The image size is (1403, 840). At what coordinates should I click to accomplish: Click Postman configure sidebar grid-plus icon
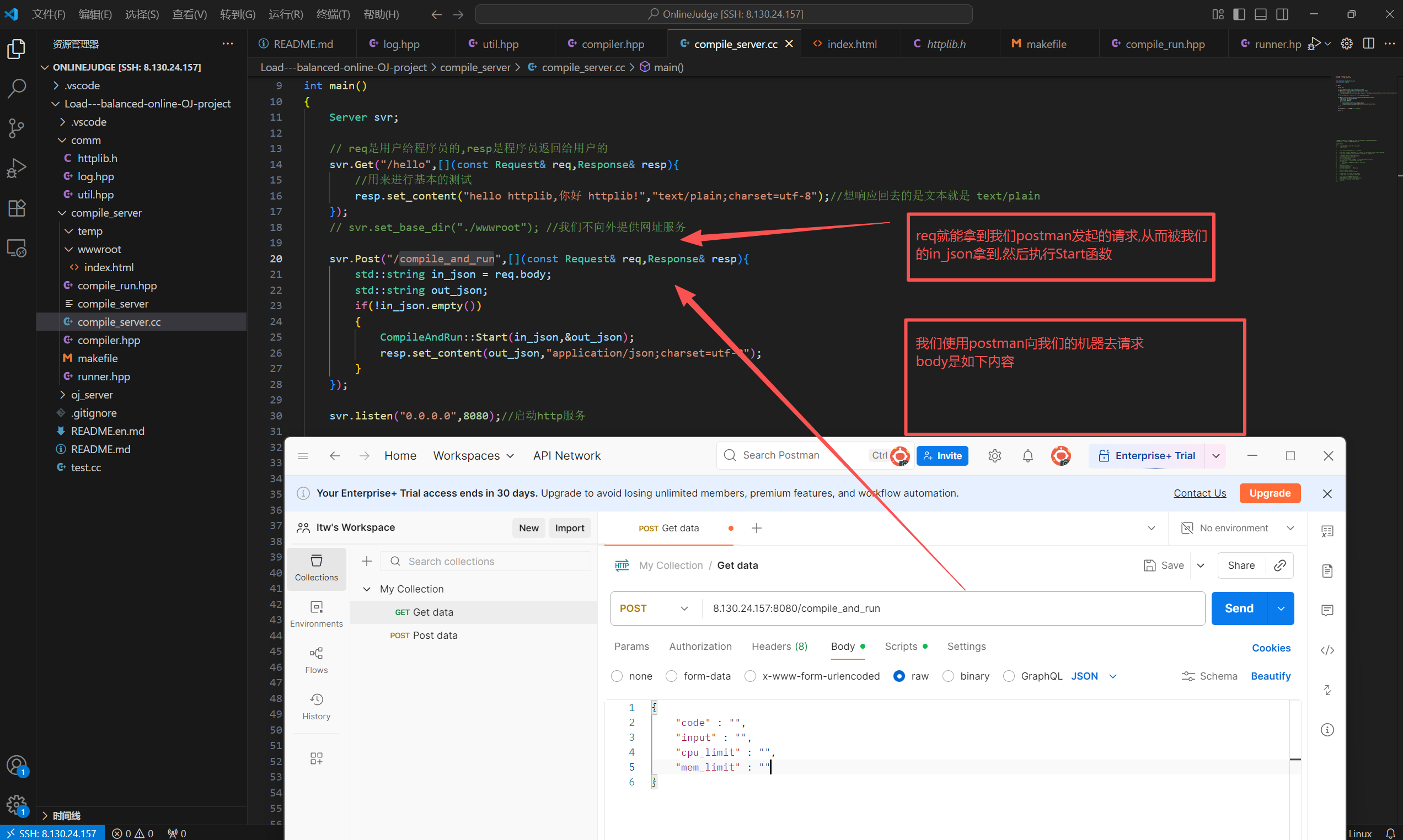pos(317,758)
